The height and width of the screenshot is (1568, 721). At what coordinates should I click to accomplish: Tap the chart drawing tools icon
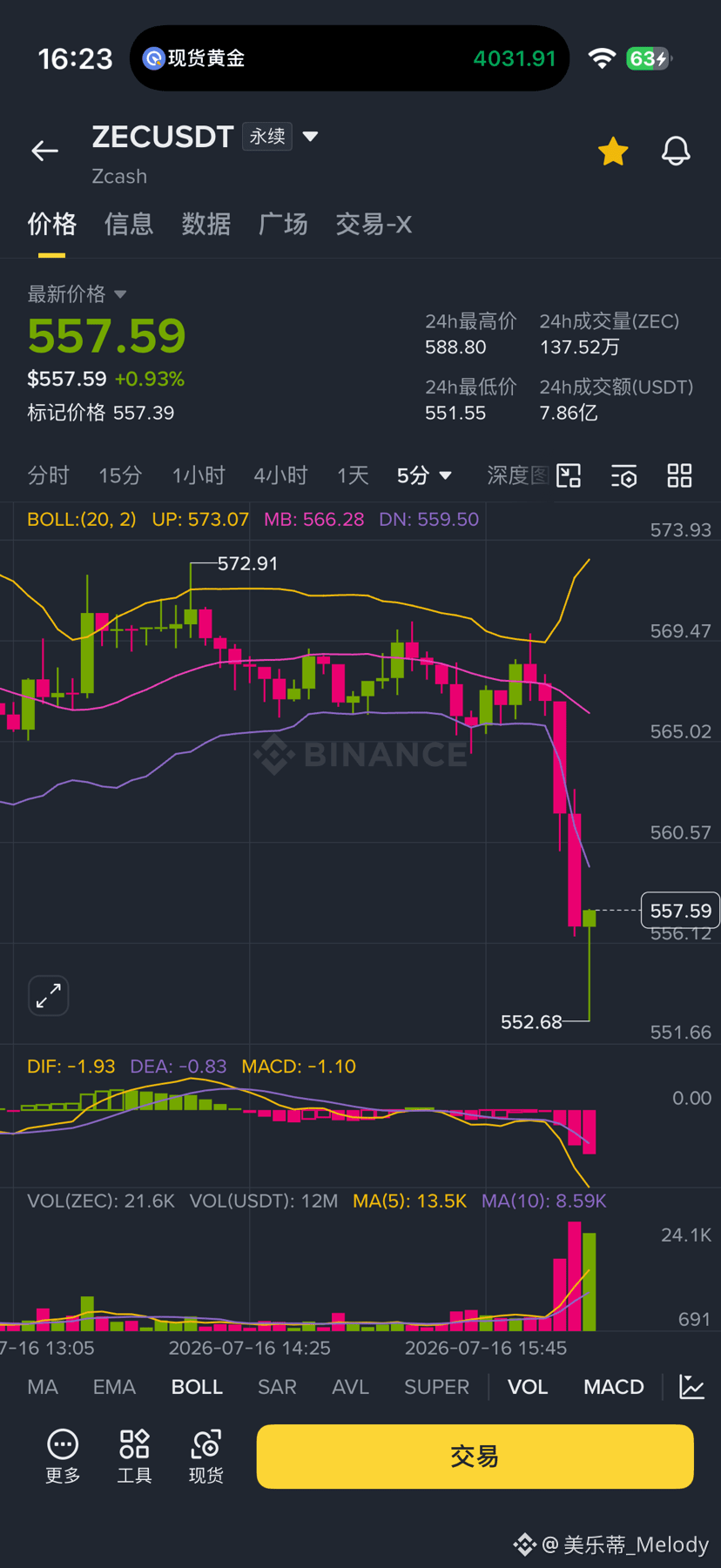pos(569,475)
